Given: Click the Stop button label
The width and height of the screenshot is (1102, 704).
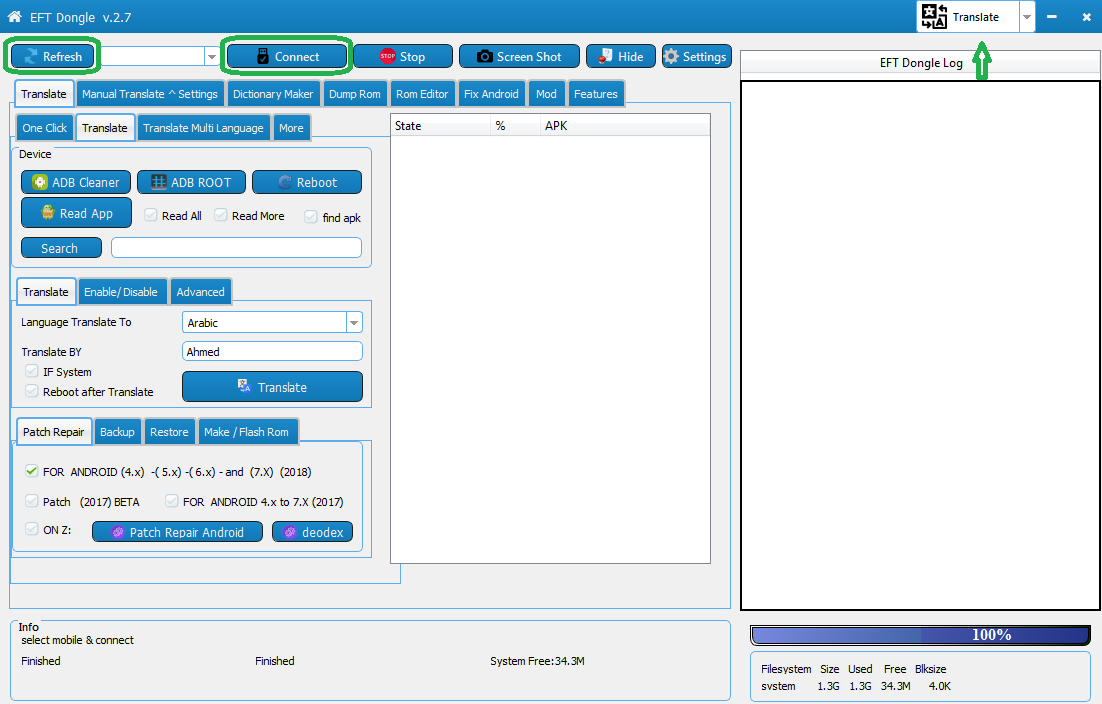Looking at the screenshot, I should coord(413,57).
